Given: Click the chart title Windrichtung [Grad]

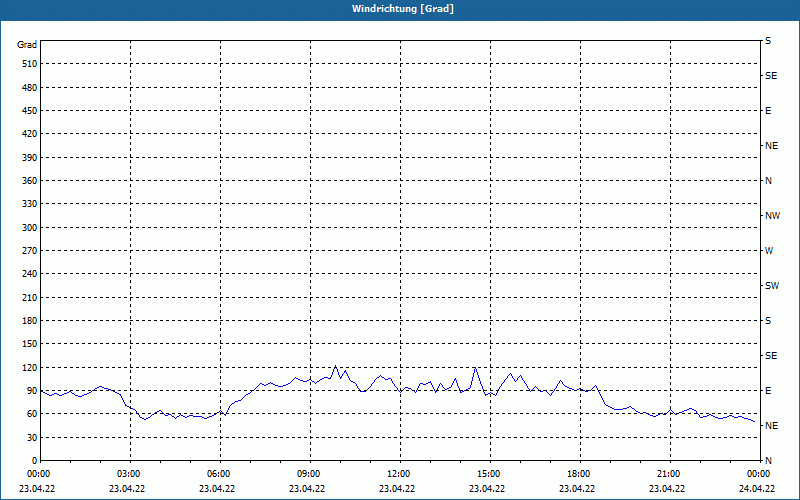Looking at the screenshot, I should [x=403, y=9].
